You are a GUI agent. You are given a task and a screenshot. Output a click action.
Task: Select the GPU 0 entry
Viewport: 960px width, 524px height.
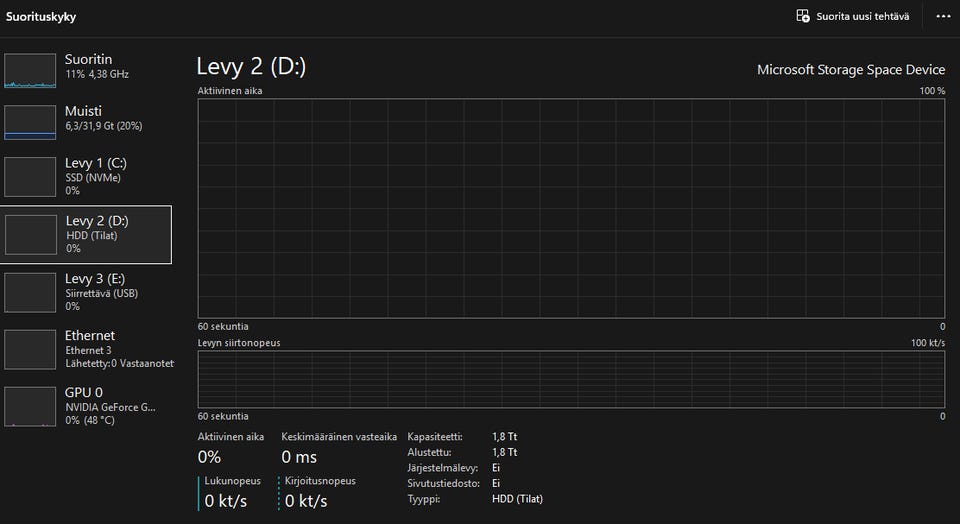pyautogui.click(x=86, y=406)
